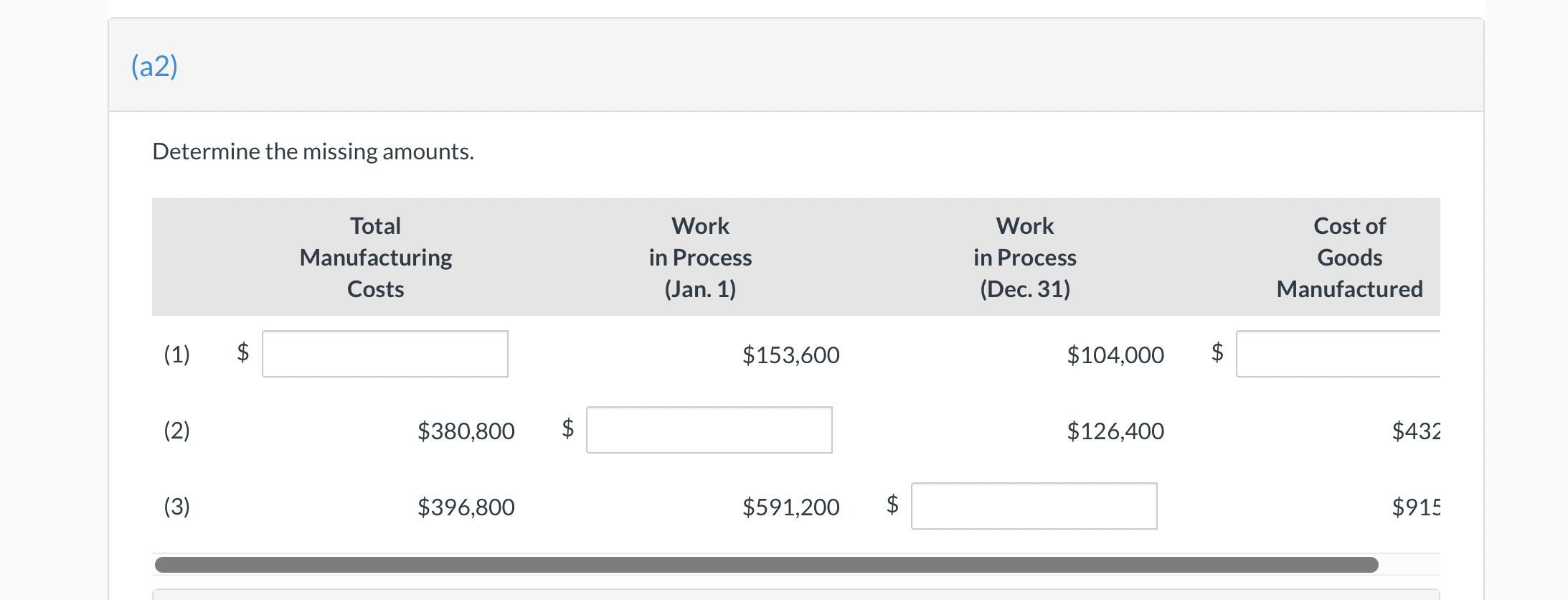Viewport: 1568px width, 600px height.
Task: Click the Total Manufacturing Costs input for row 1
Action: pyautogui.click(x=385, y=353)
